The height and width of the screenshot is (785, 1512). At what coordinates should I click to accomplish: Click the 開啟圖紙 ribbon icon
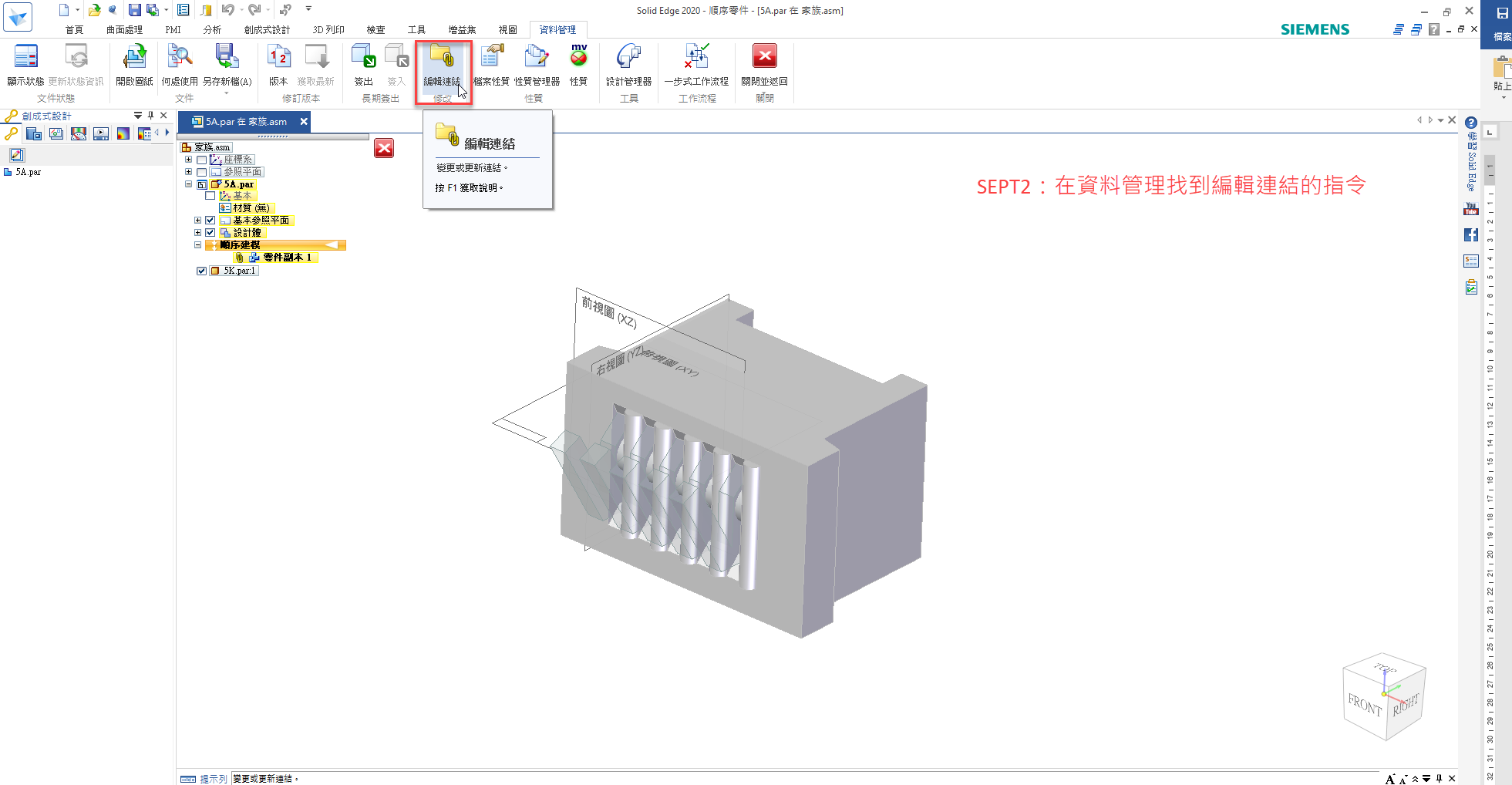[135, 57]
